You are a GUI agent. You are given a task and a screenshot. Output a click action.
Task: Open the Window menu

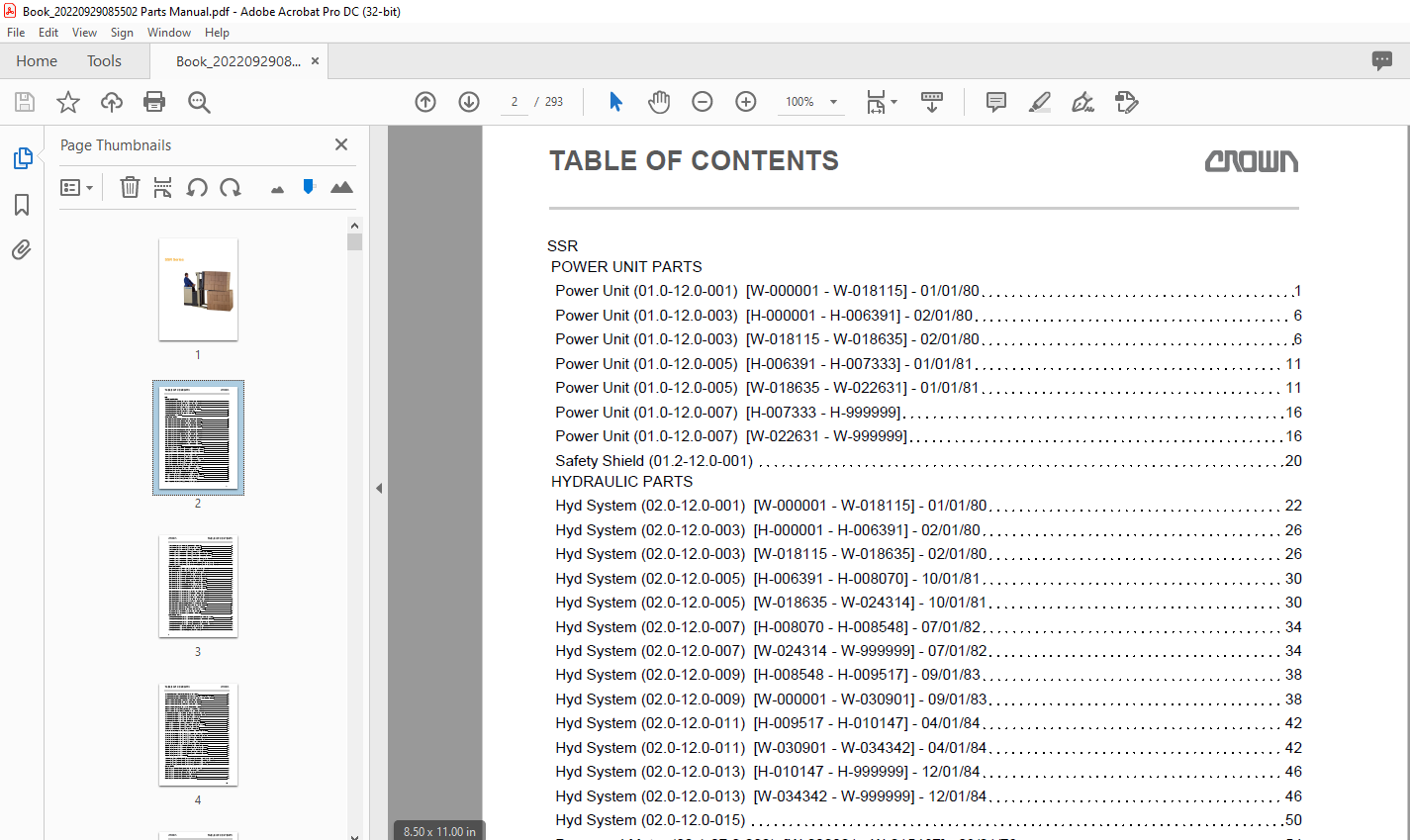point(169,33)
